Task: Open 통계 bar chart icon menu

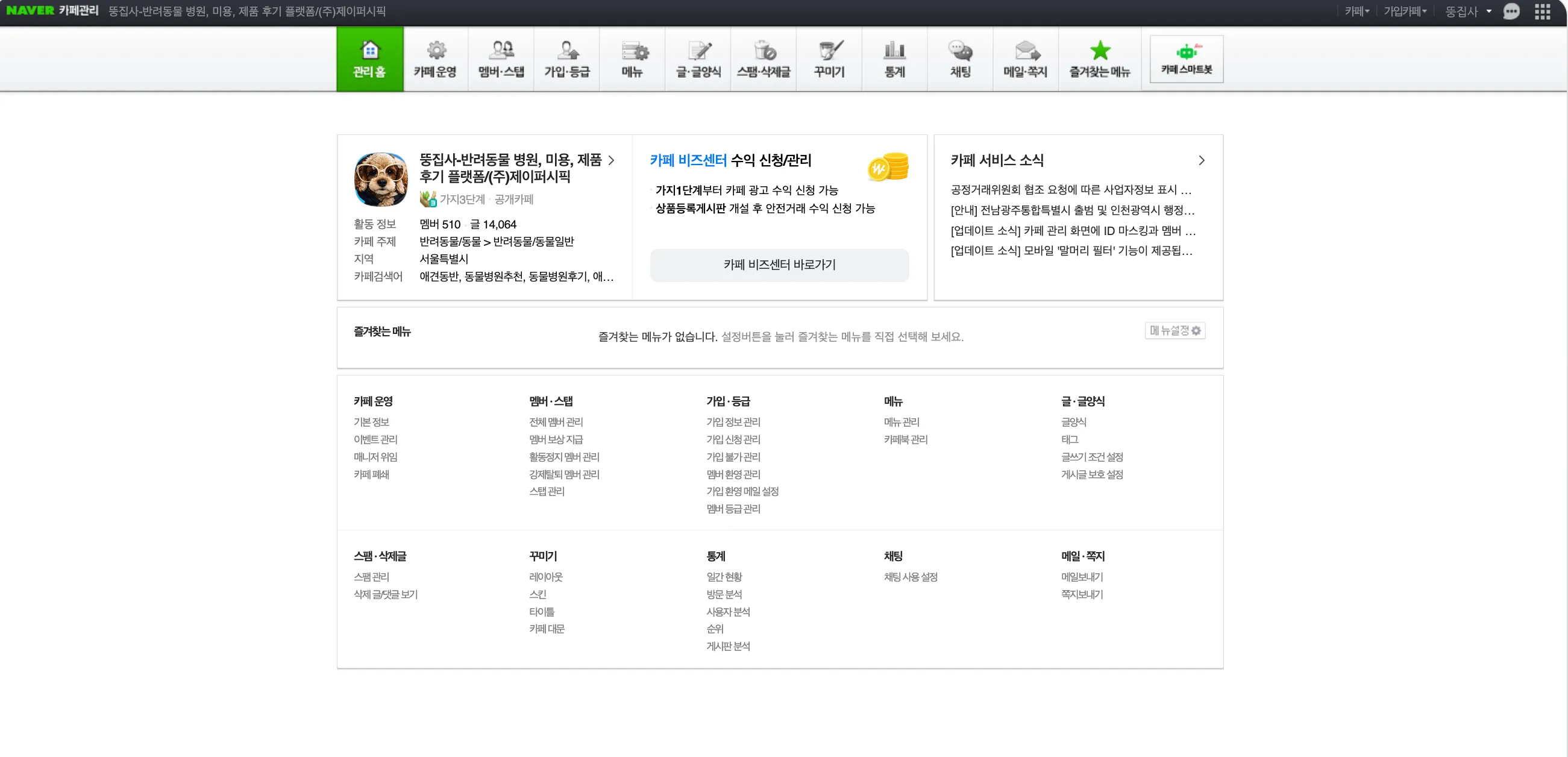Action: 895,59
